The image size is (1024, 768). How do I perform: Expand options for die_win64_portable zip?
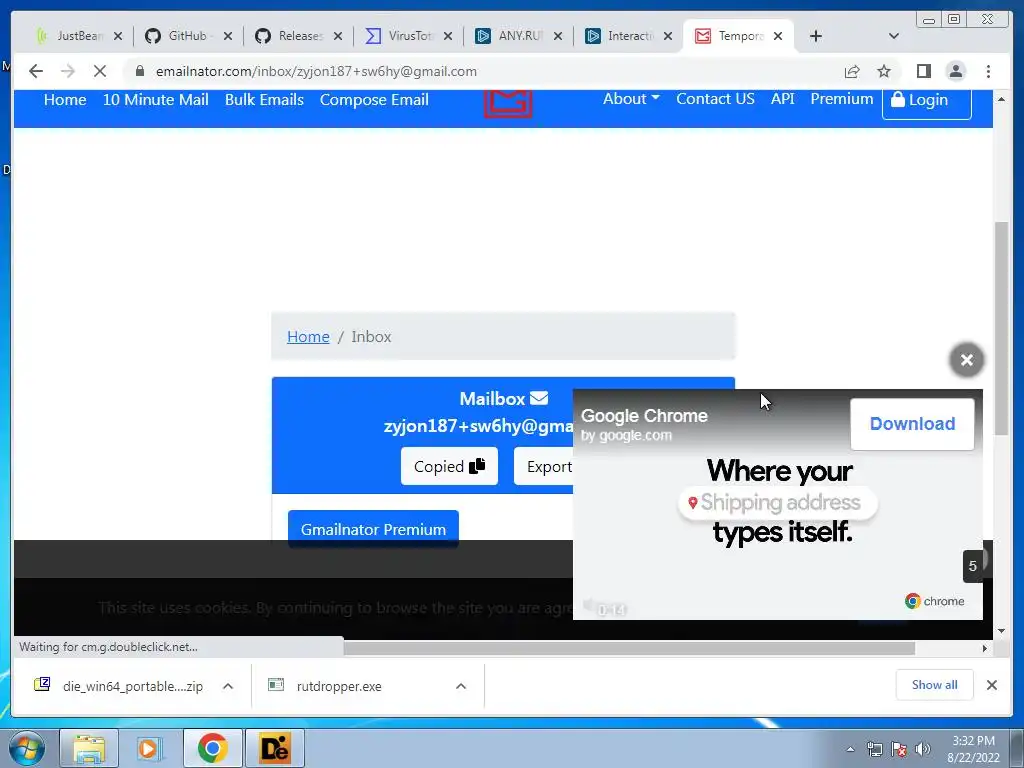(x=228, y=686)
